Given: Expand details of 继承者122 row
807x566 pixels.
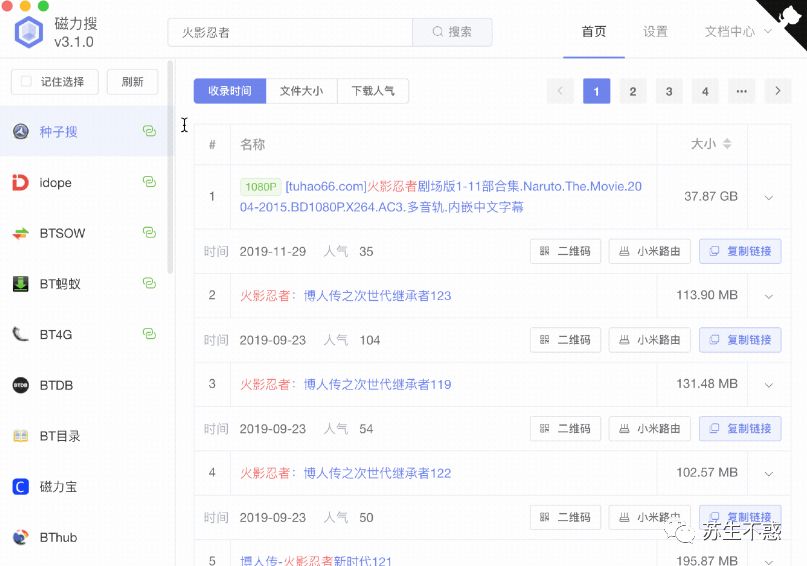Looking at the screenshot, I should [x=769, y=473].
